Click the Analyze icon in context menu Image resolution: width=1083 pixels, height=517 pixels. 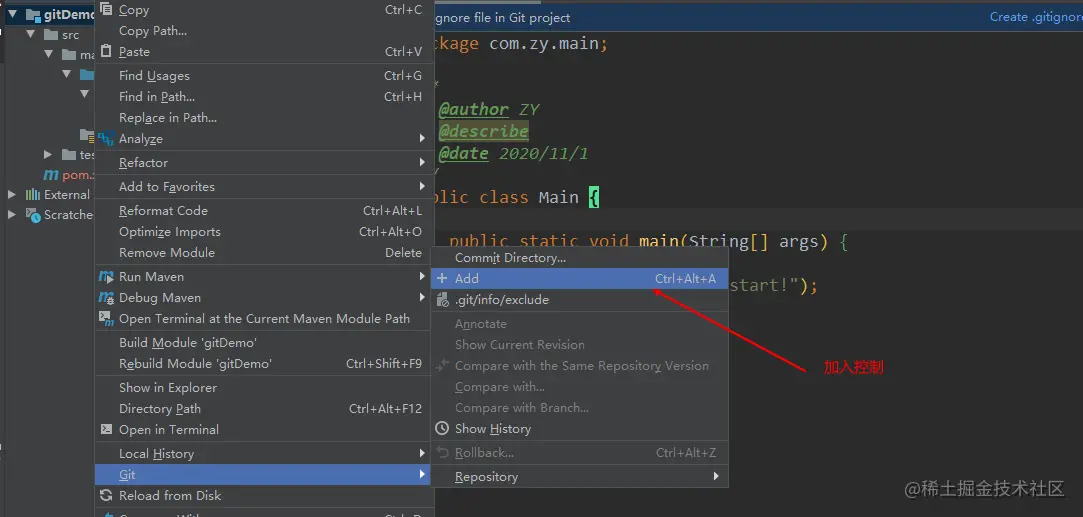pos(106,139)
